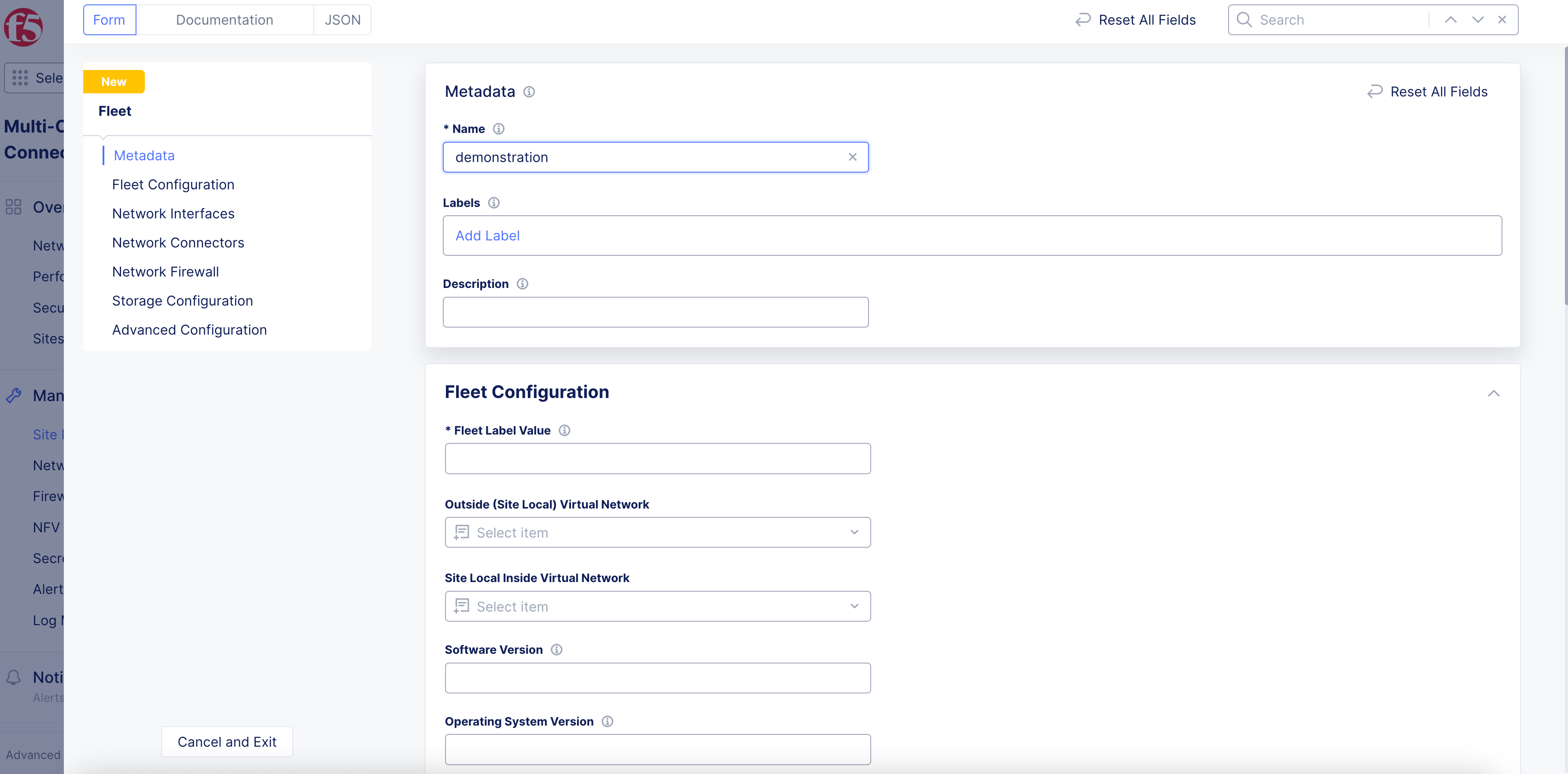Image resolution: width=1568 pixels, height=774 pixels.
Task: View the Fleet Label Value info tooltip
Action: point(563,430)
